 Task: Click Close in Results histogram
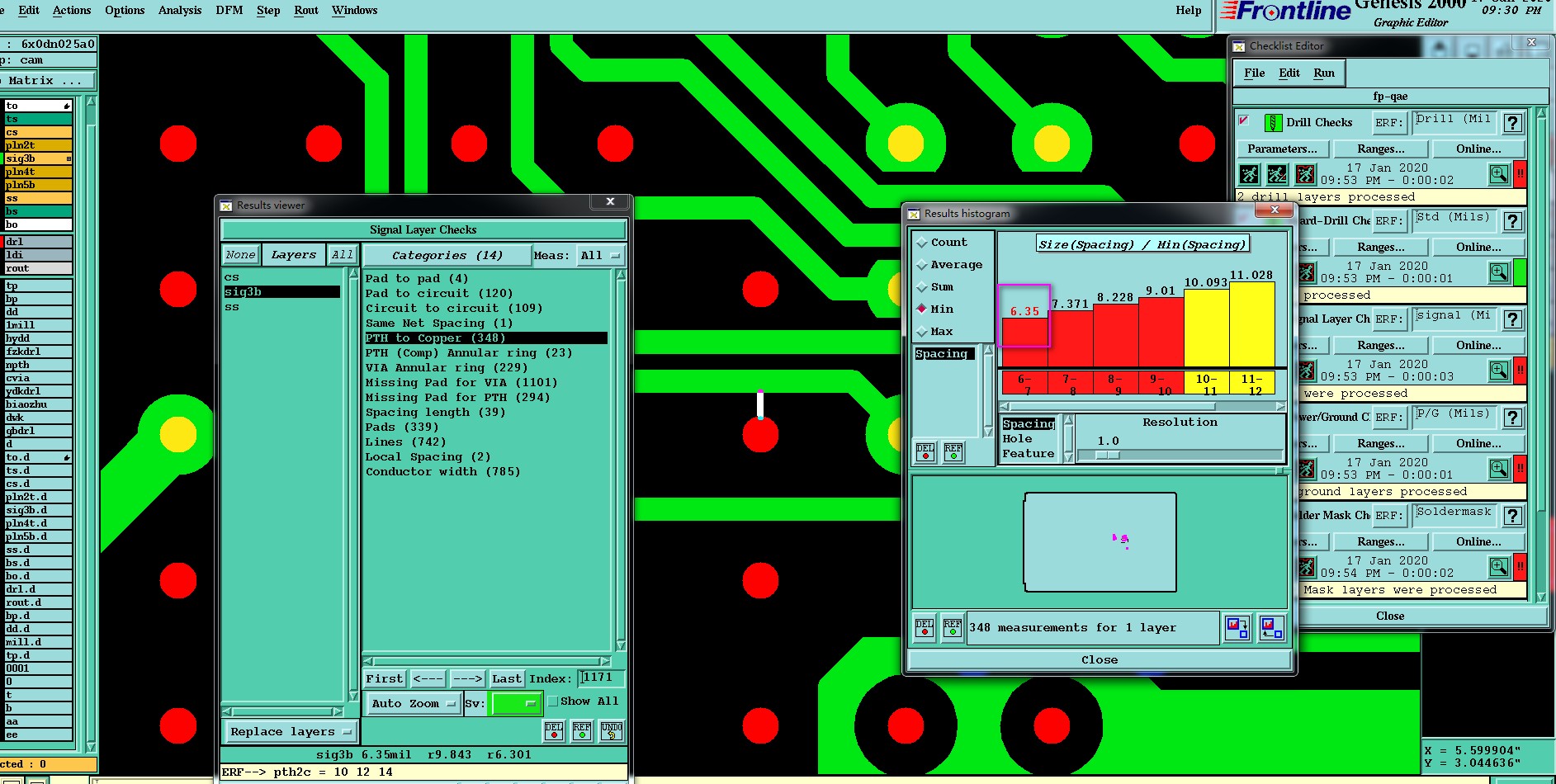click(1100, 660)
